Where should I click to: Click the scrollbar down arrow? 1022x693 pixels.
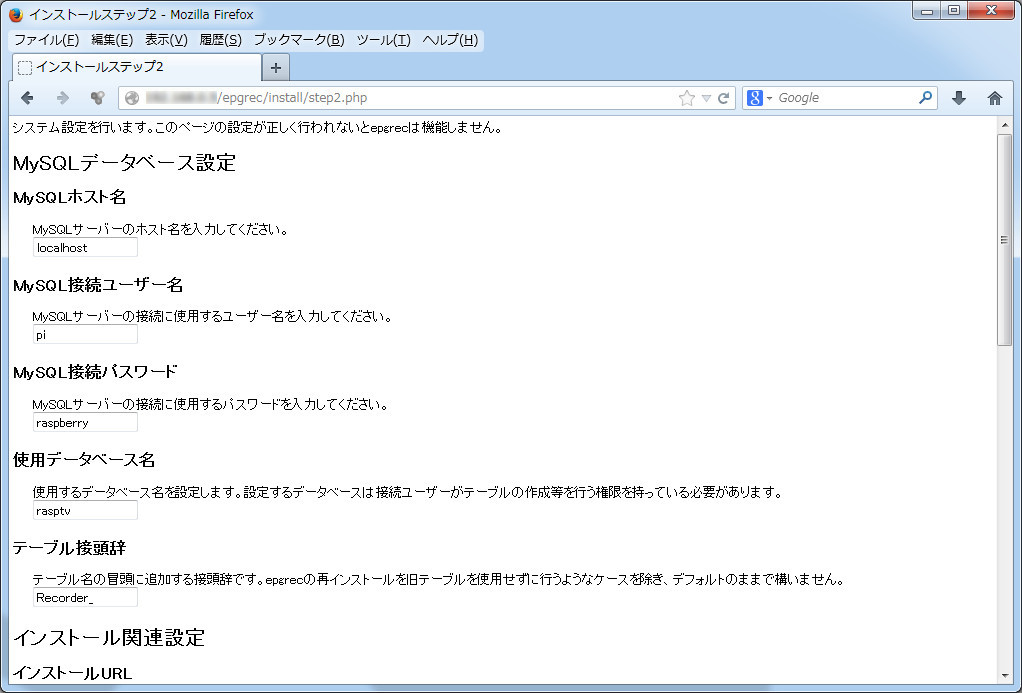(1004, 676)
